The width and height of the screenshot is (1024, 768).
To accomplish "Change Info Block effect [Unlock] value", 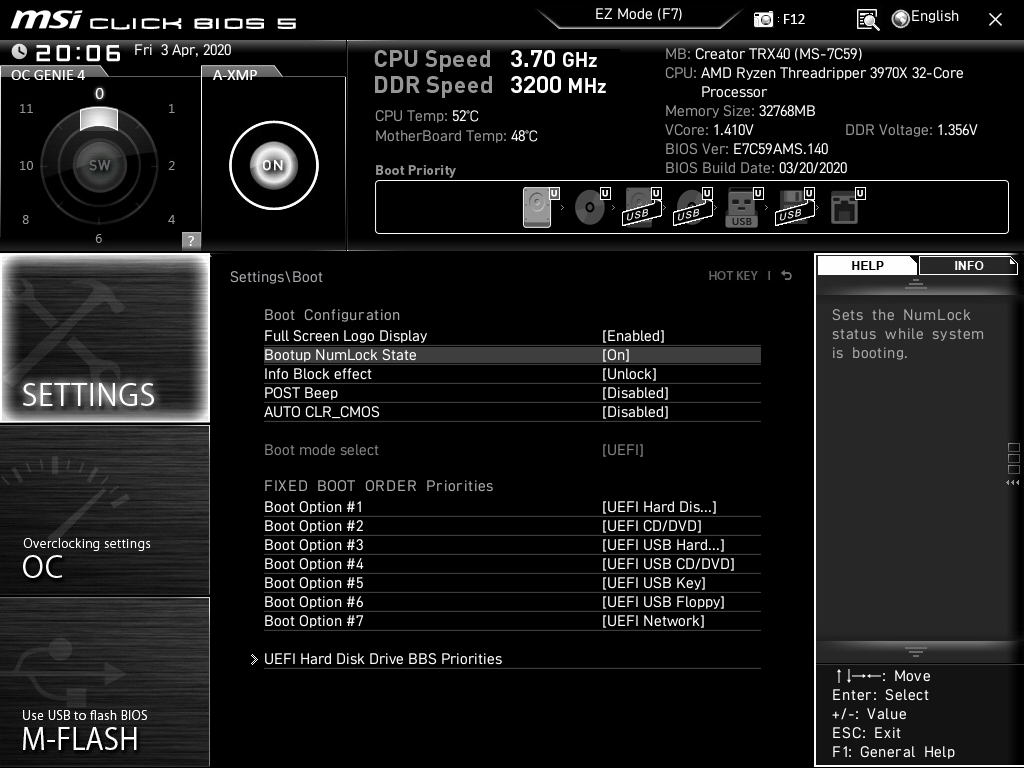I will coord(629,374).
